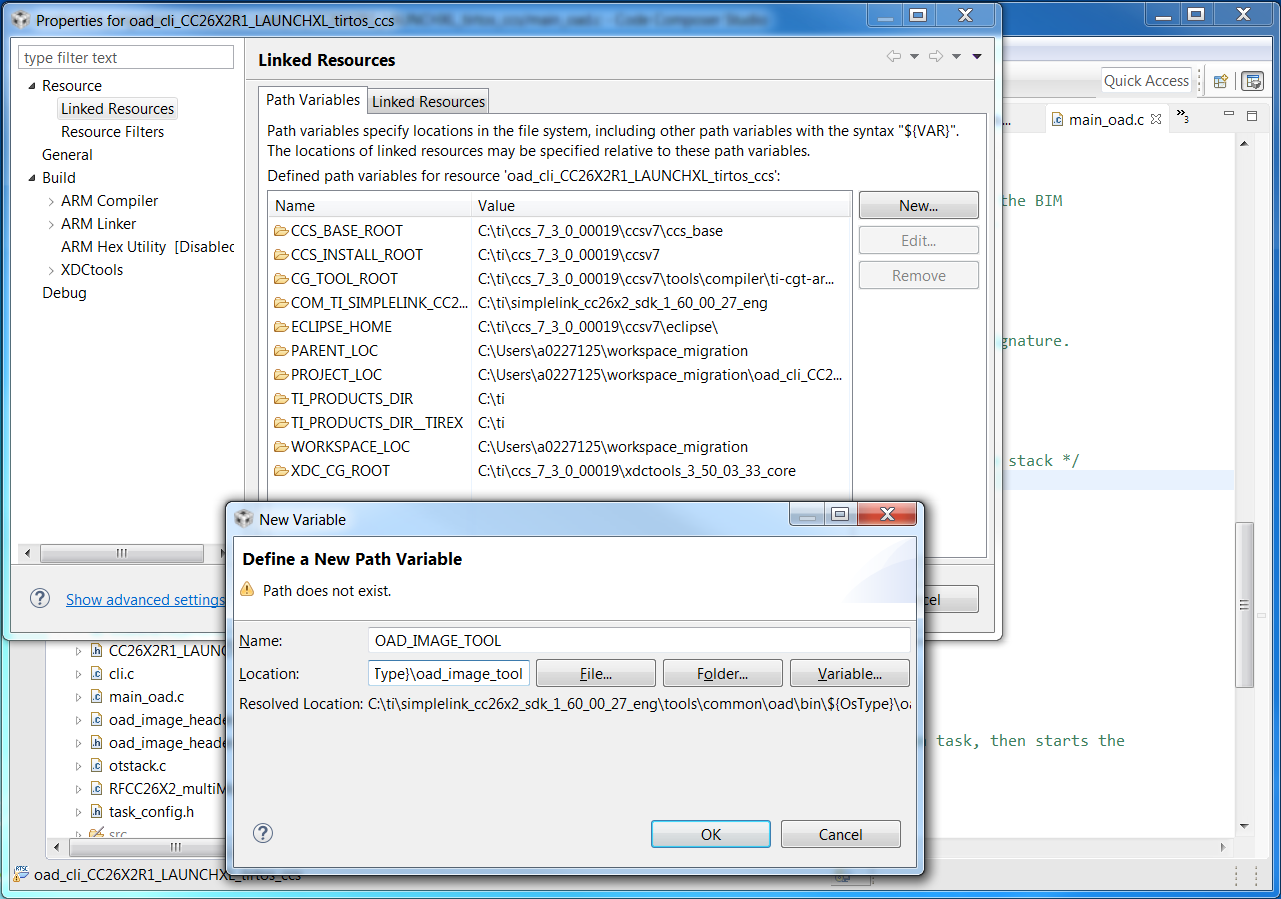Viewport: 1281px width, 899px height.
Task: Click the Name column header
Action: point(370,206)
